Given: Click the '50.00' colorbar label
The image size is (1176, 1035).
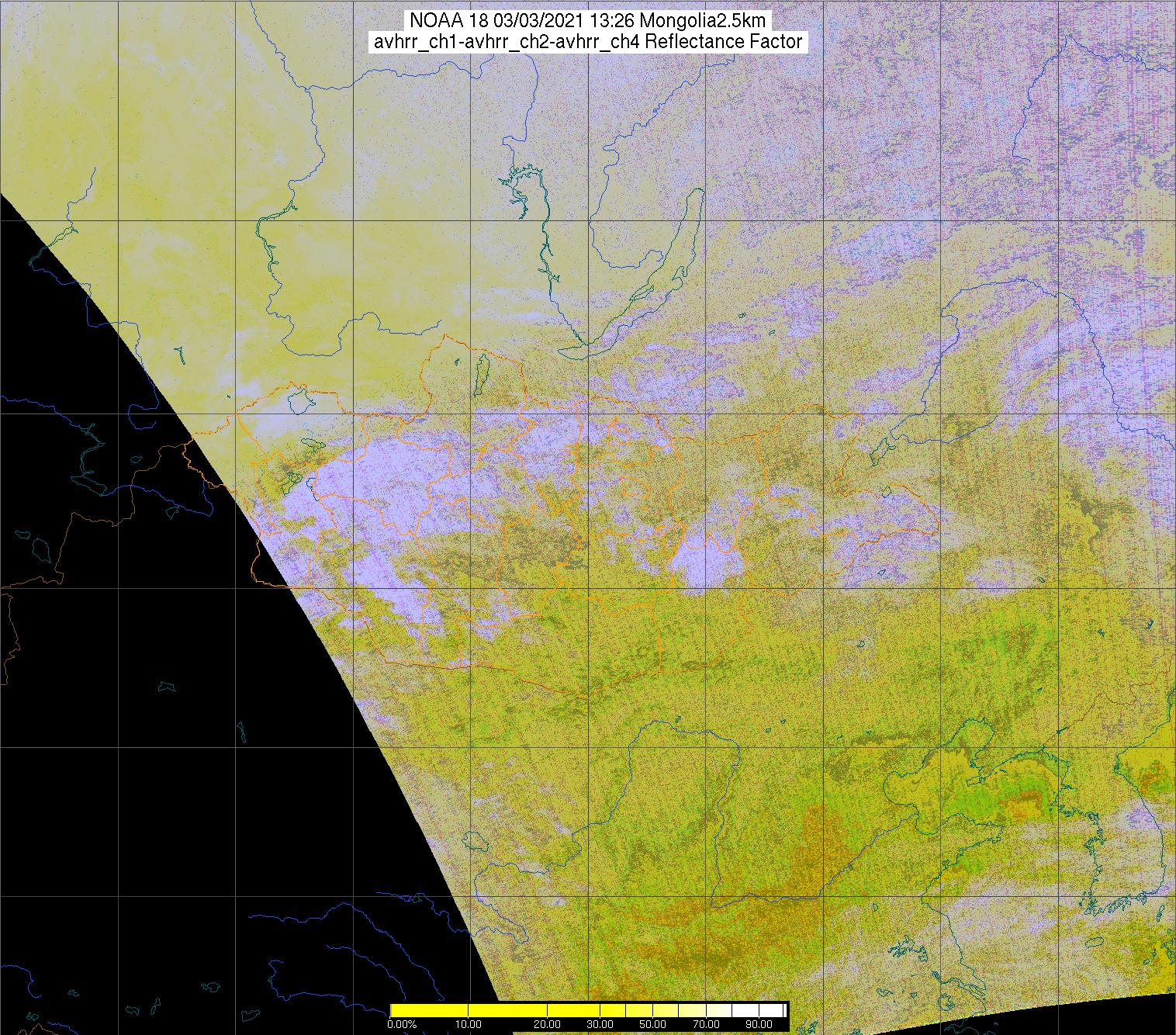Looking at the screenshot, I should point(653,1024).
